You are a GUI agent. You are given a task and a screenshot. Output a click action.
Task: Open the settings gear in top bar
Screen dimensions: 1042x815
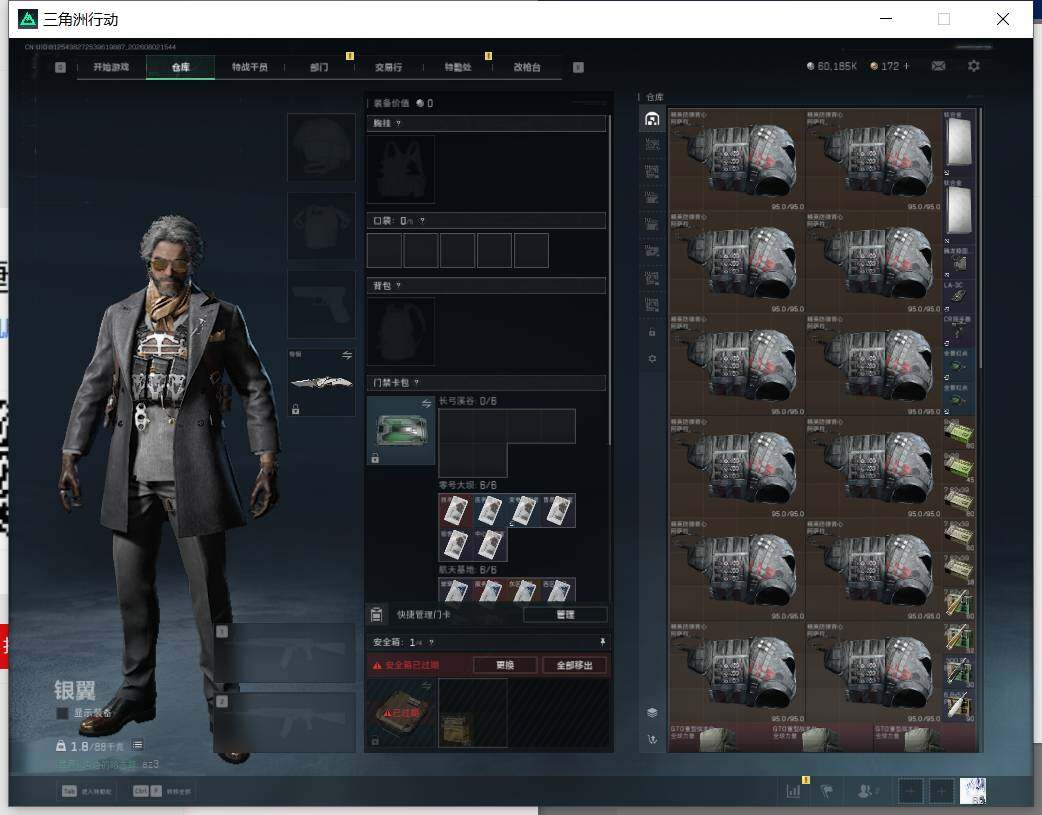pyautogui.click(x=974, y=66)
